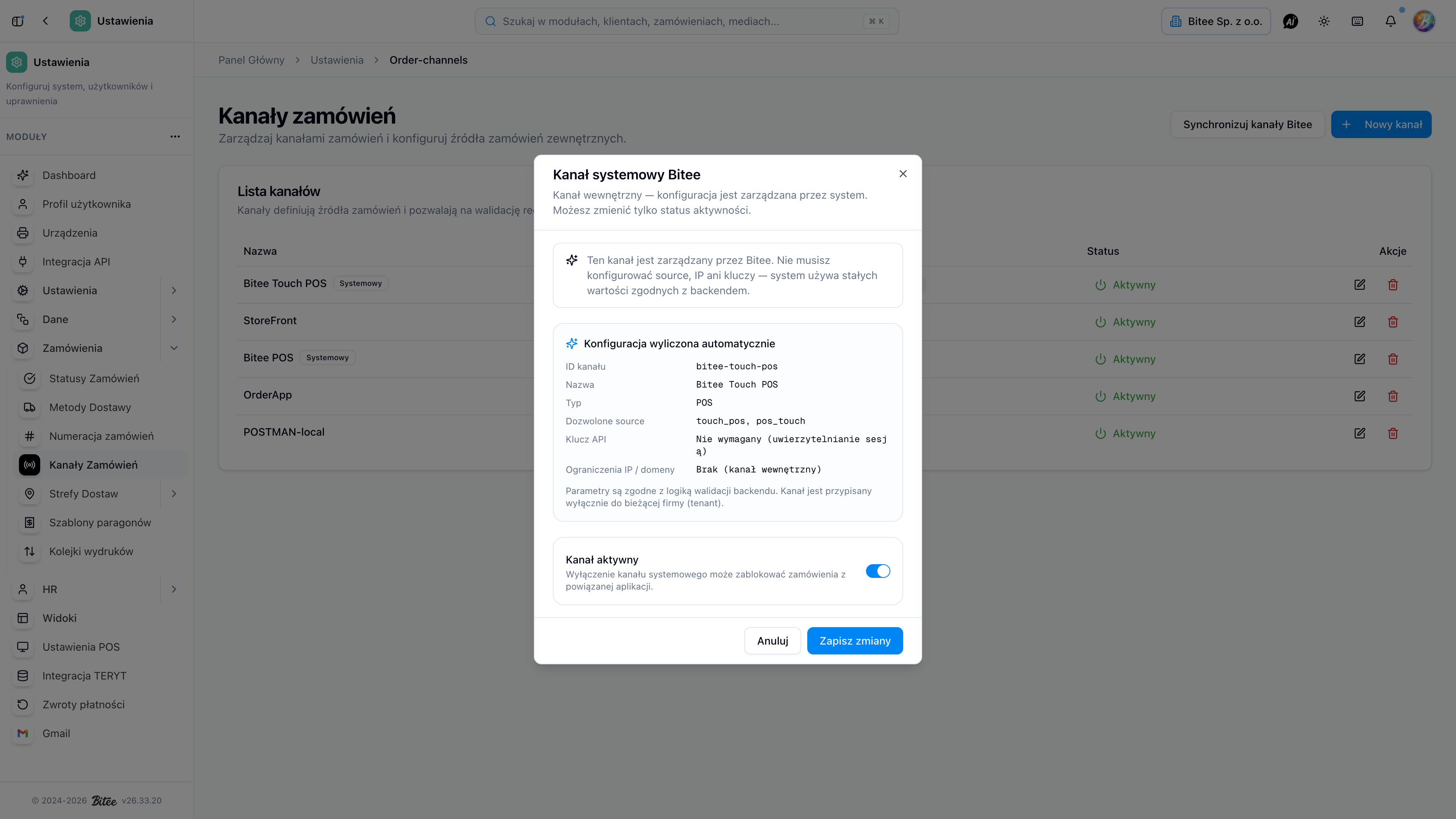Focus the global search field
This screenshot has width=1456, height=819.
point(686,22)
